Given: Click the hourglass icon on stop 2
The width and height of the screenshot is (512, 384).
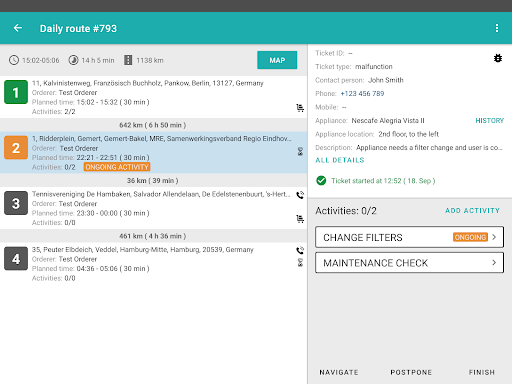Looking at the screenshot, I should pyautogui.click(x=300, y=152).
